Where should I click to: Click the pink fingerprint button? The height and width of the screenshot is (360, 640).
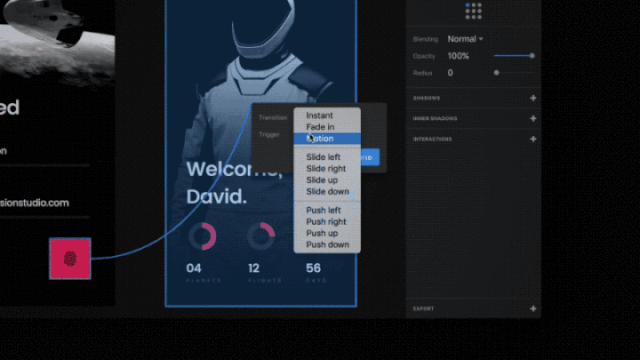point(70,259)
